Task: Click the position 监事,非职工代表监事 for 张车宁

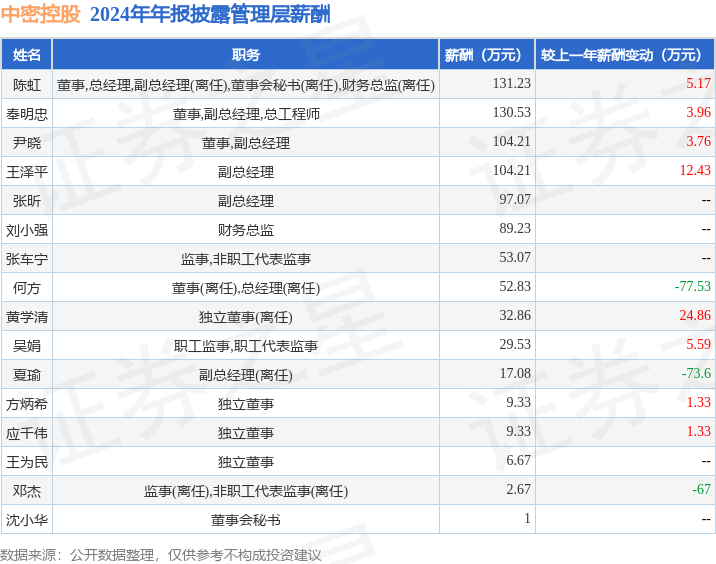Action: pyautogui.click(x=246, y=259)
